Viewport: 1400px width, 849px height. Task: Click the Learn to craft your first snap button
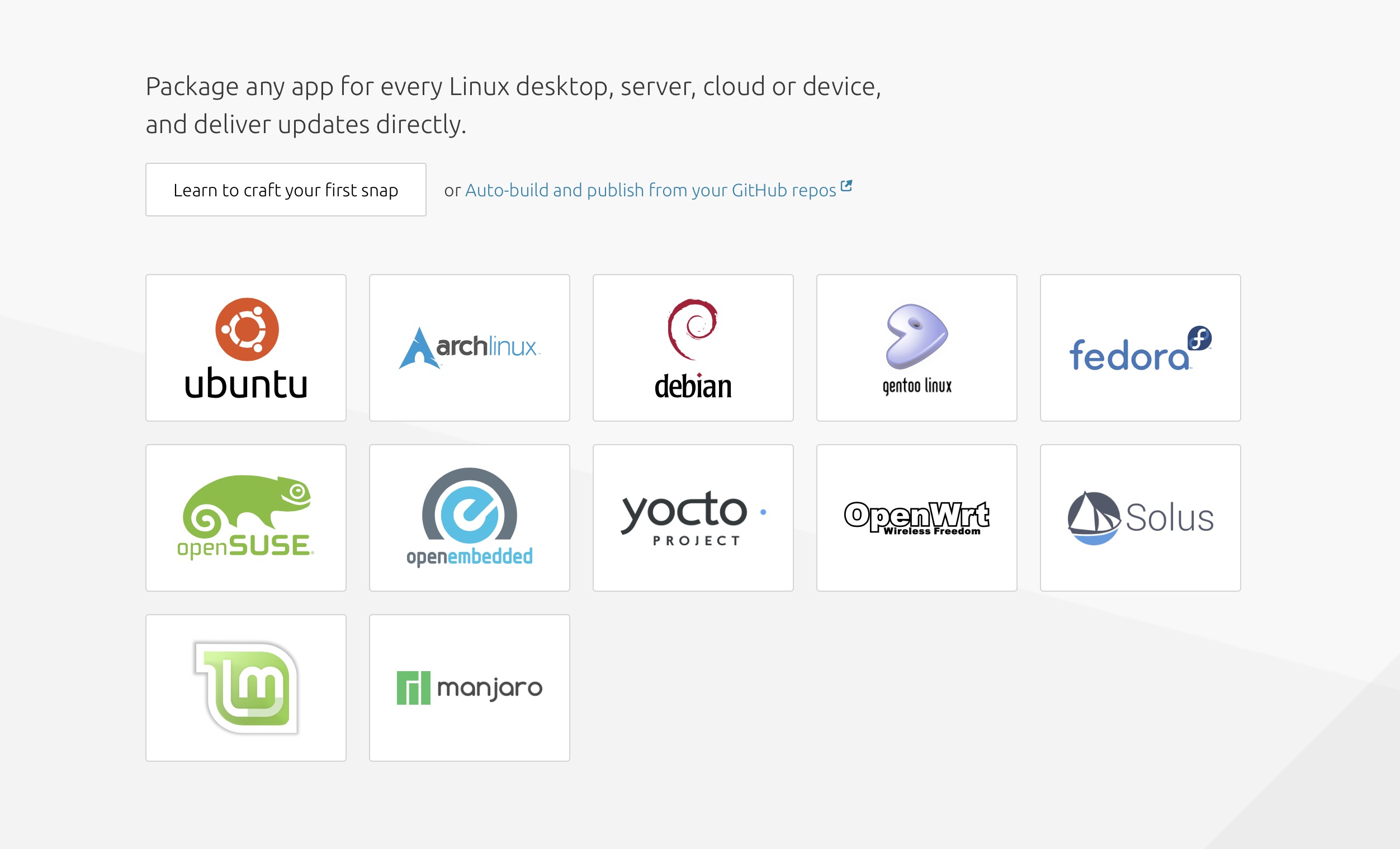tap(286, 189)
